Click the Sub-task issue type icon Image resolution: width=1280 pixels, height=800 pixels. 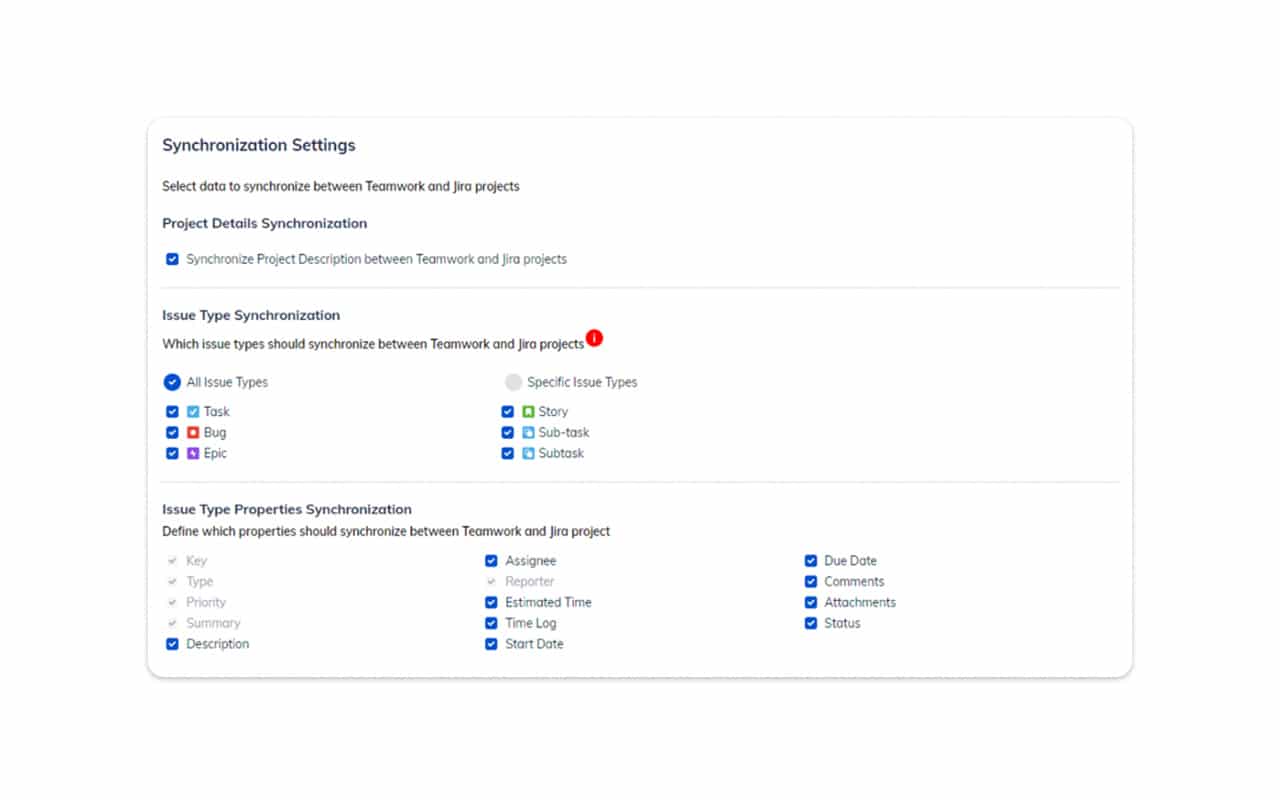pos(527,432)
